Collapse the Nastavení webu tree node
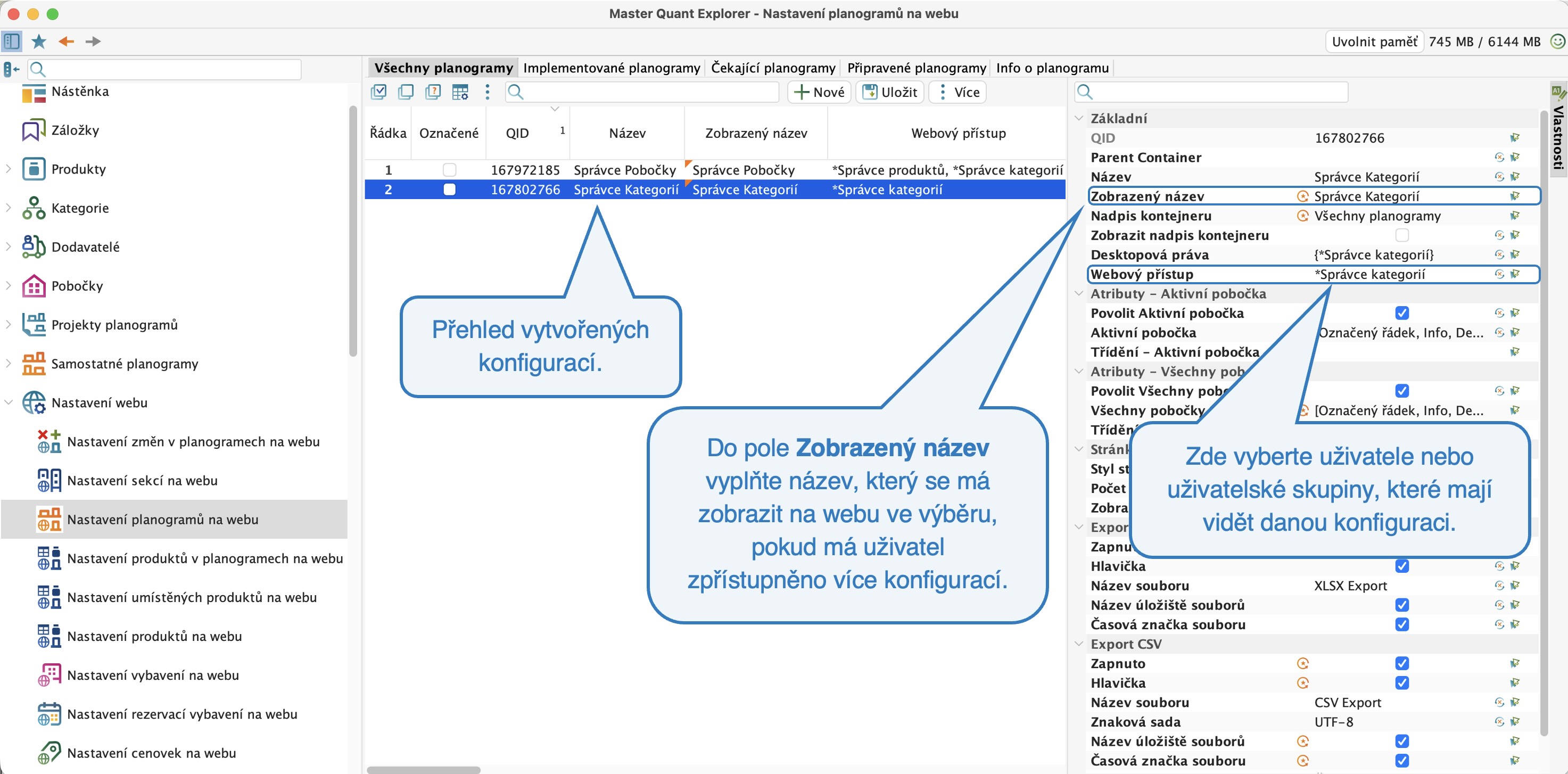Screen dimensions: 1568x774 click(9, 402)
